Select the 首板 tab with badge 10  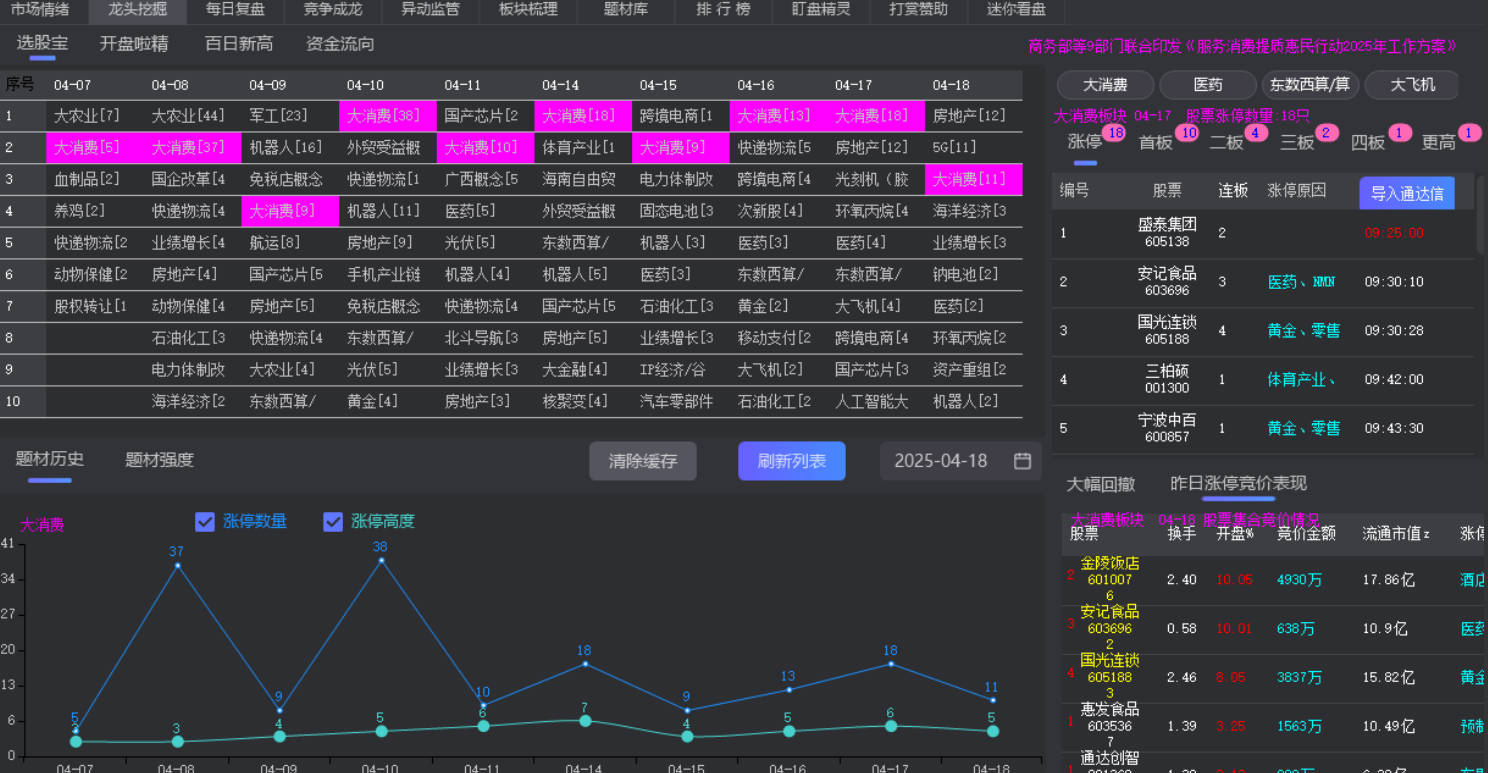pos(1156,142)
